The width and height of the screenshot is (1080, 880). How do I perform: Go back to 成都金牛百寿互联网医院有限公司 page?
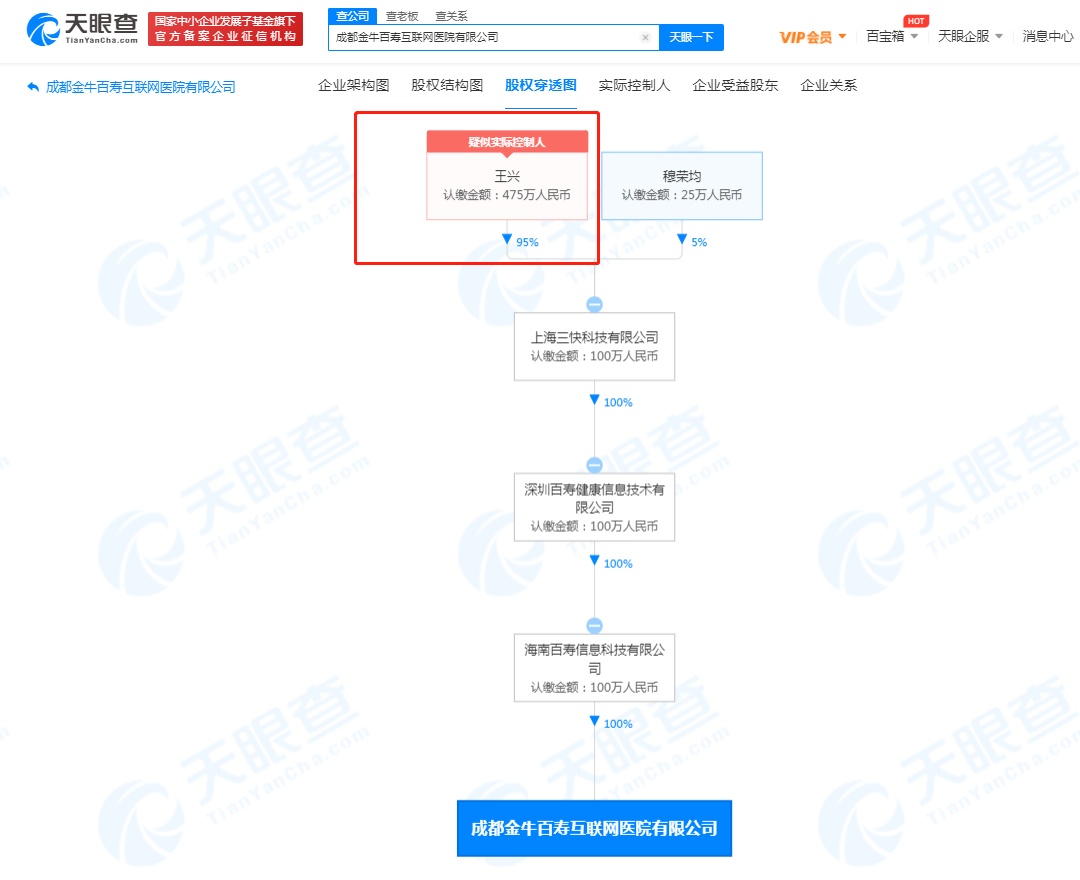coord(141,87)
